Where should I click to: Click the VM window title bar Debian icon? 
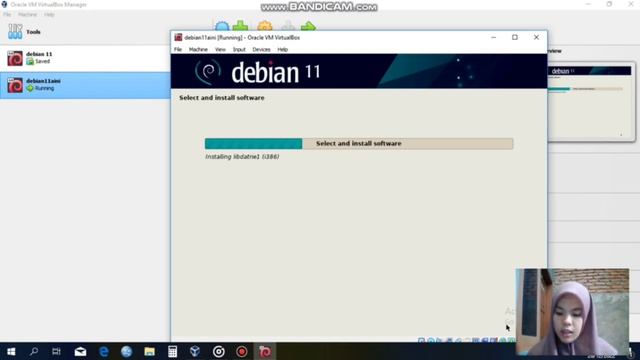pos(178,38)
